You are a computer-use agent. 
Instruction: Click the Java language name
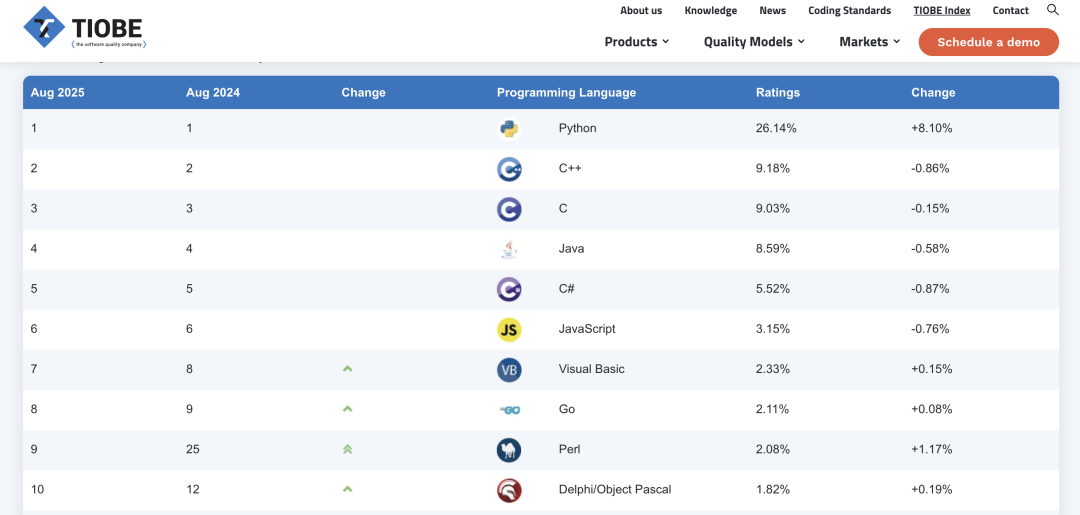coord(571,249)
